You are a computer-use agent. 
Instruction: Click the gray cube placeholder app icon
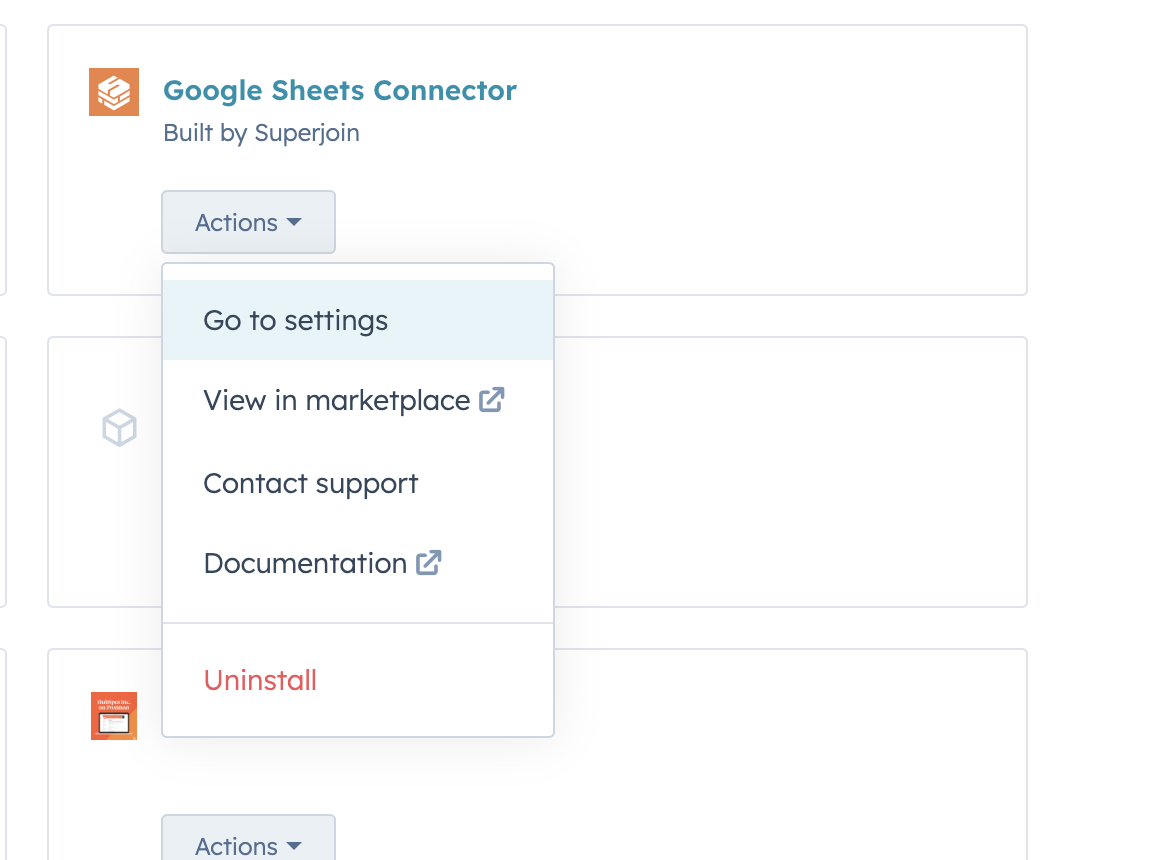click(119, 429)
